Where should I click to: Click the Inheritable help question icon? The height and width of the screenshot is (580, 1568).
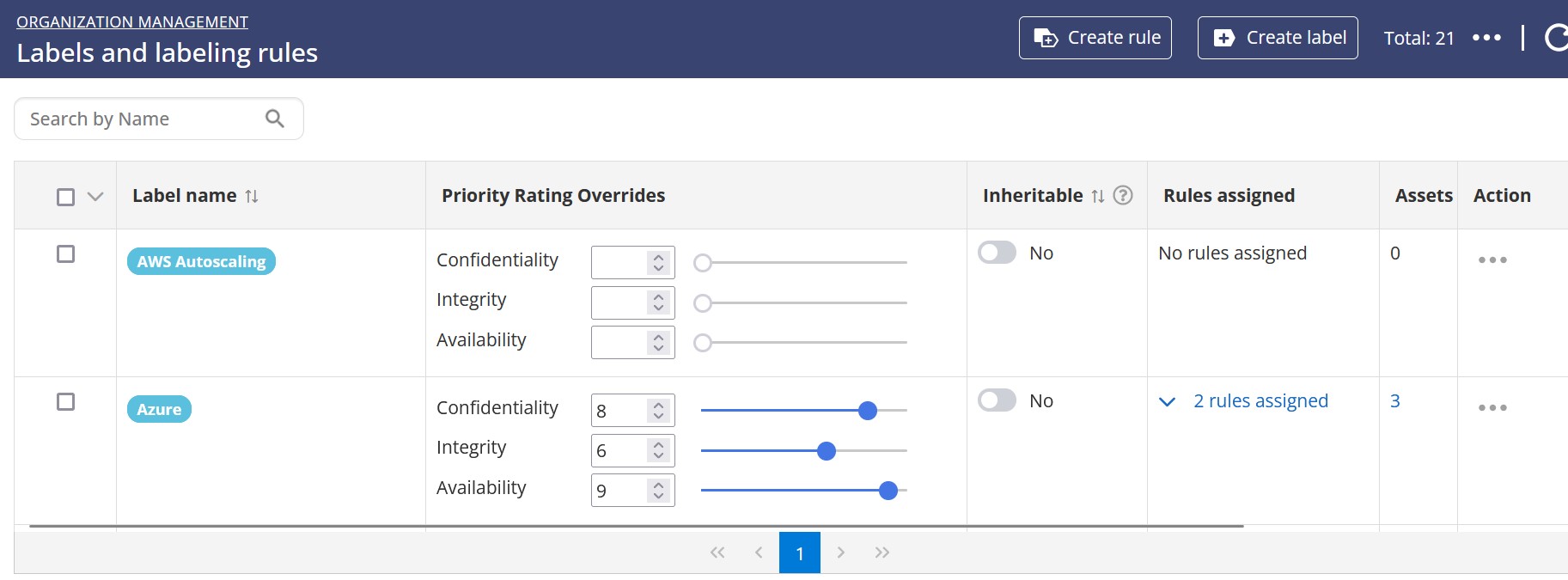(1122, 196)
